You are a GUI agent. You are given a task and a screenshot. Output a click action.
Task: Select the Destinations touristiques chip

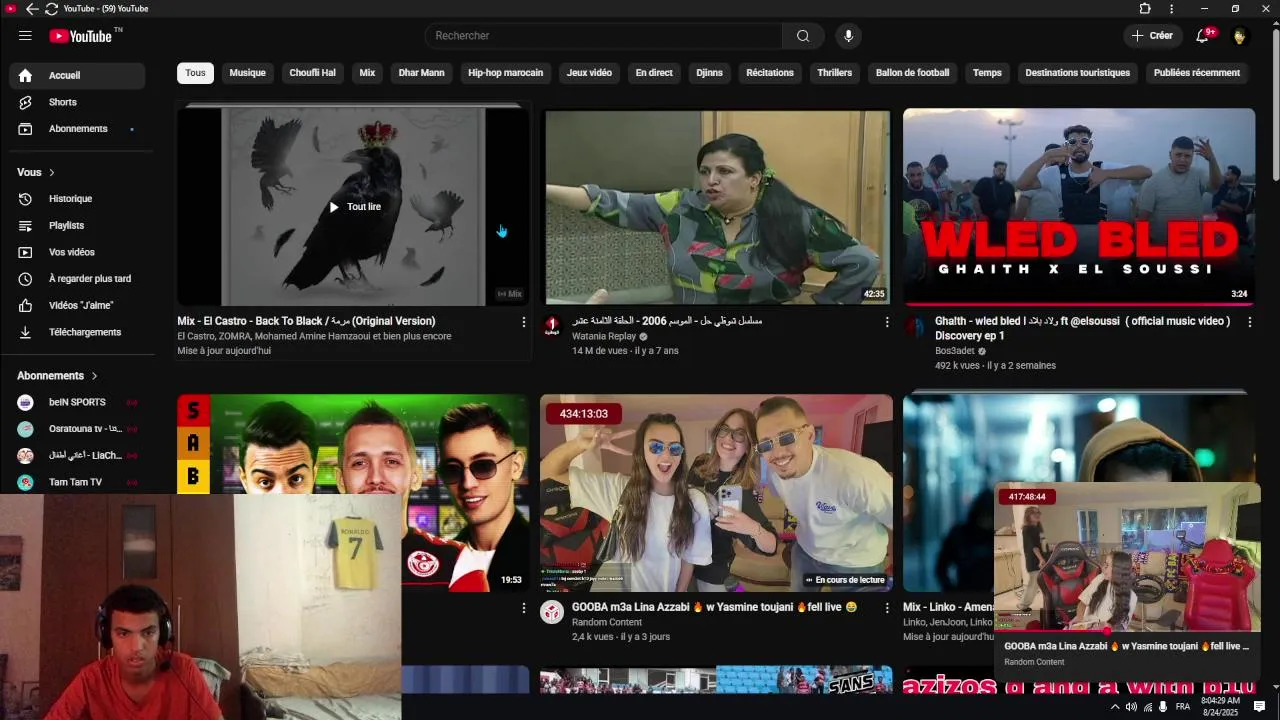coord(1077,73)
